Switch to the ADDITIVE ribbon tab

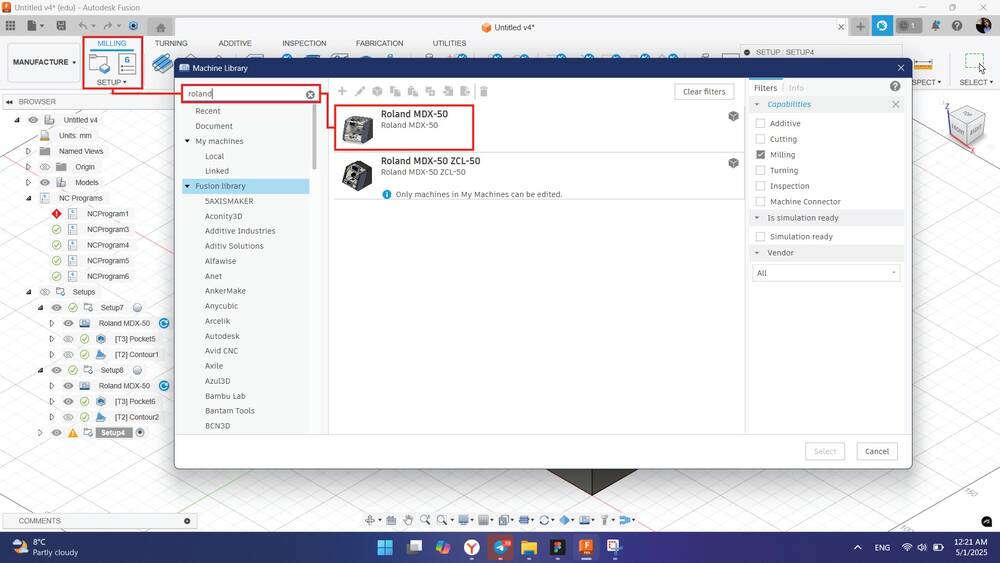coord(235,43)
